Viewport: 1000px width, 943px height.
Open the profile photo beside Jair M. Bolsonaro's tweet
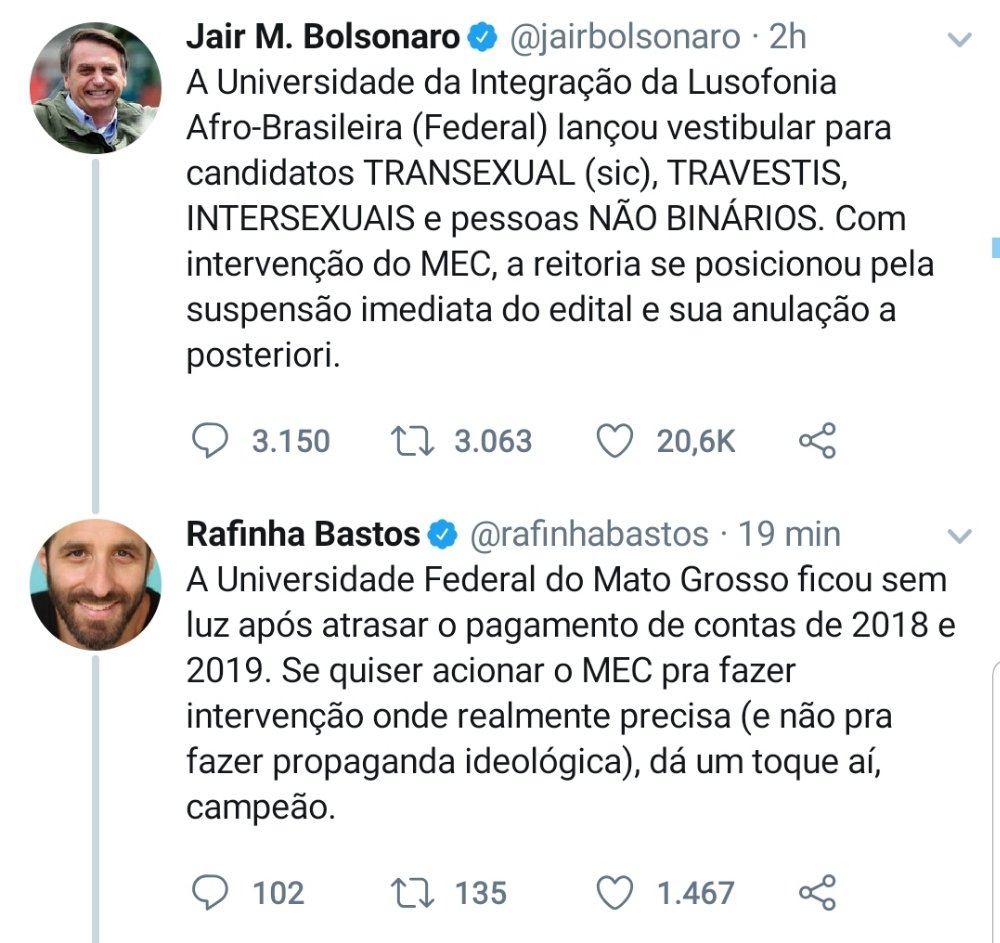(x=96, y=88)
